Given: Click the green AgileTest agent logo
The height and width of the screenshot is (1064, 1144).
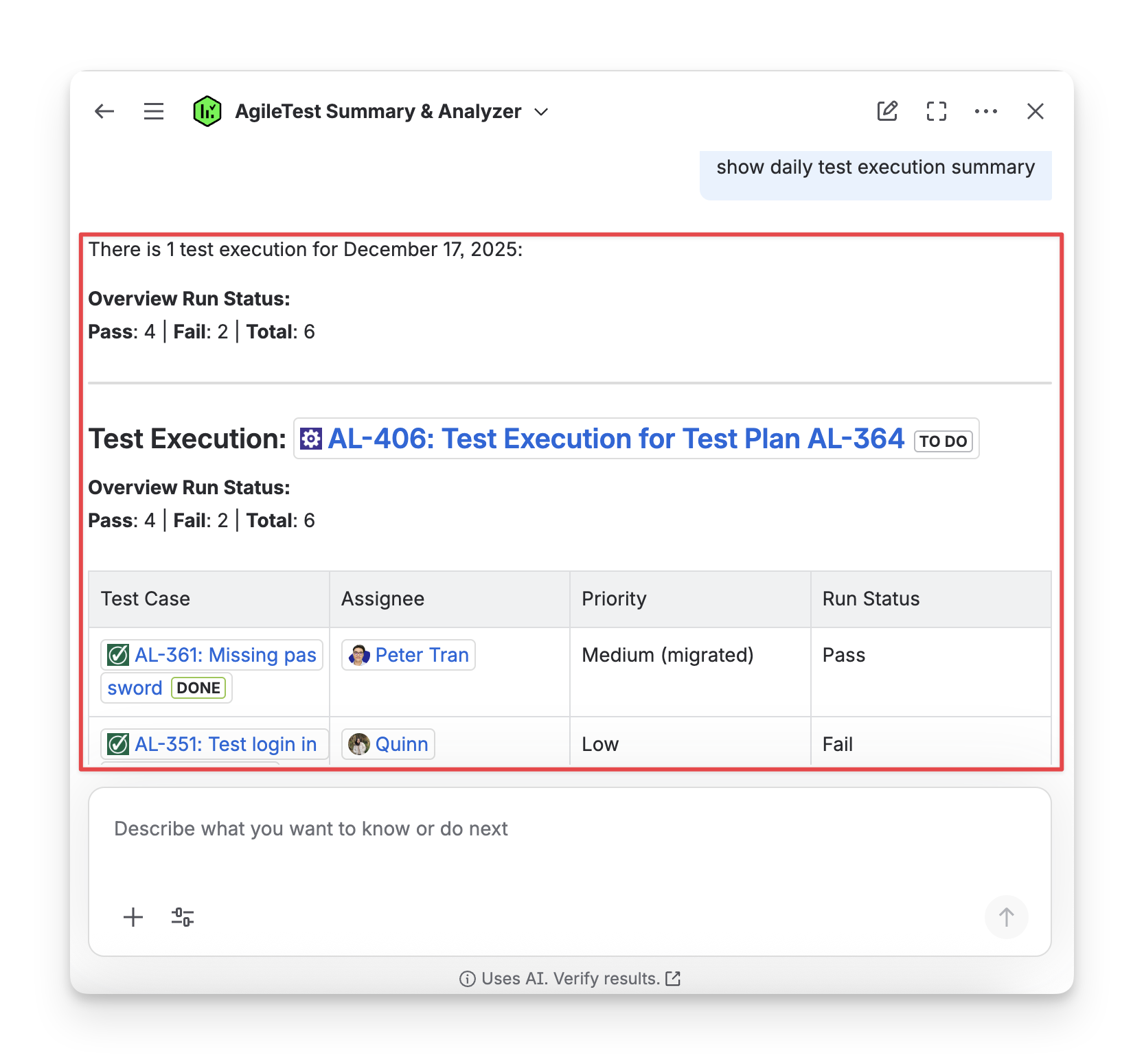Looking at the screenshot, I should pos(207,111).
